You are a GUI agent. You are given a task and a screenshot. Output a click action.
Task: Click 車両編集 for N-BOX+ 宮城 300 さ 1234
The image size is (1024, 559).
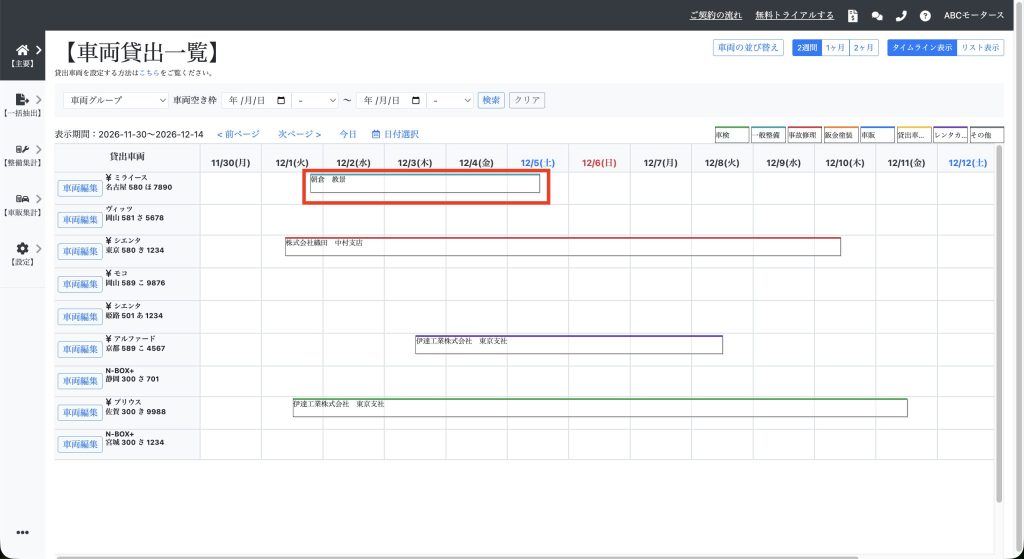[x=80, y=445]
